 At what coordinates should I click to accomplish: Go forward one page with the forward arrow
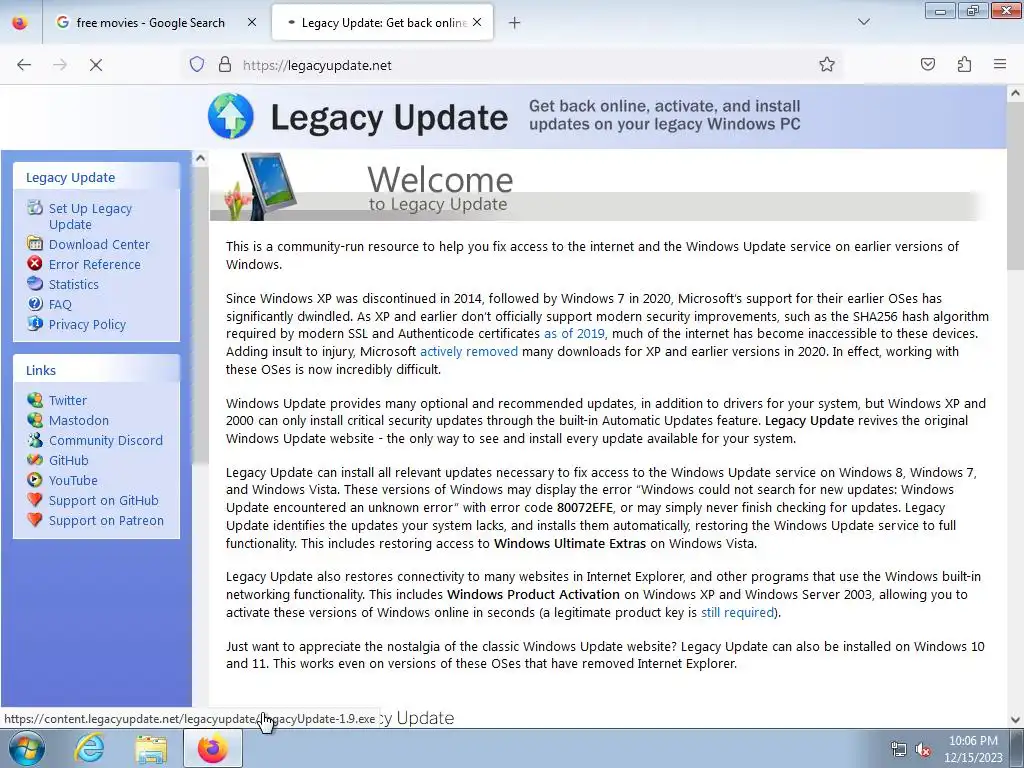pos(60,65)
